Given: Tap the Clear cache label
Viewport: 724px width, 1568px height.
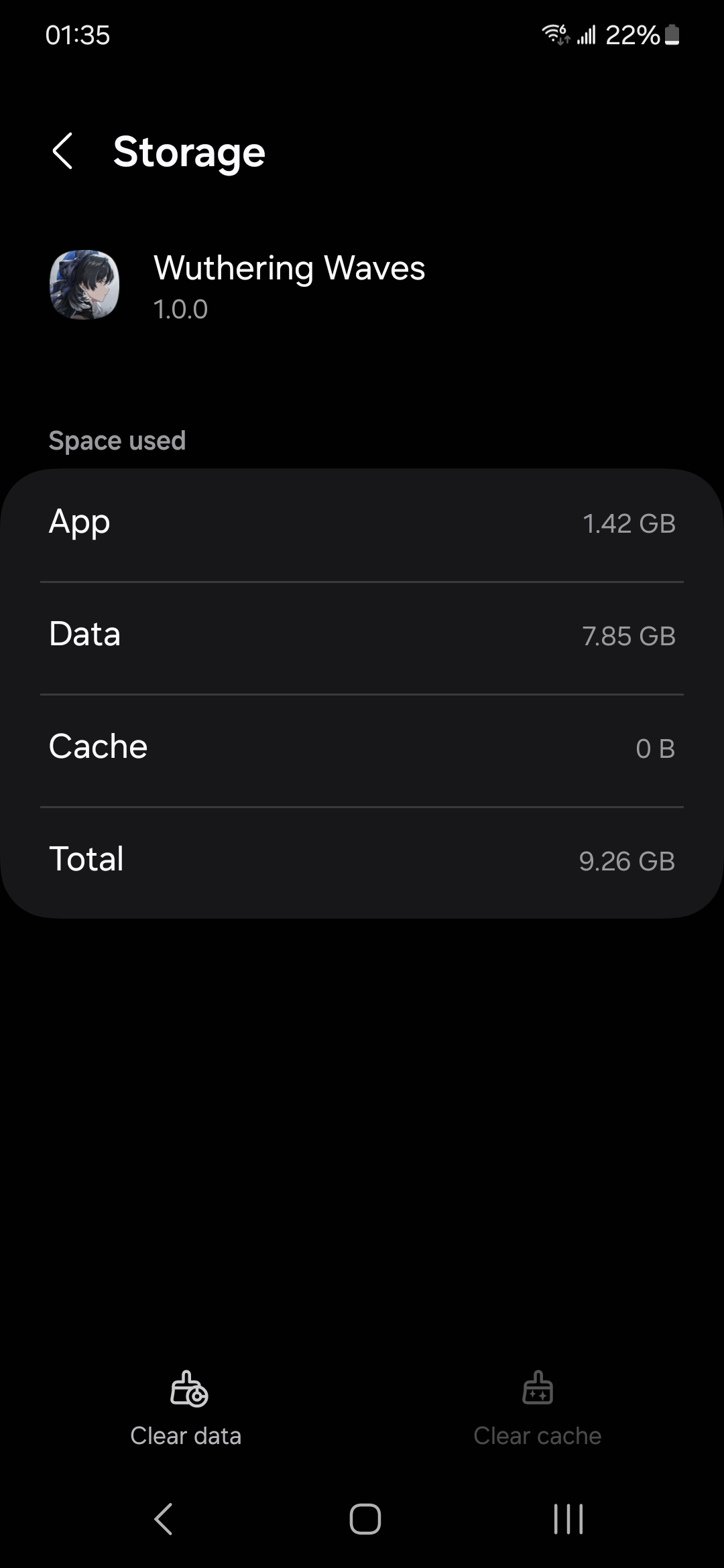Looking at the screenshot, I should 537,1436.
